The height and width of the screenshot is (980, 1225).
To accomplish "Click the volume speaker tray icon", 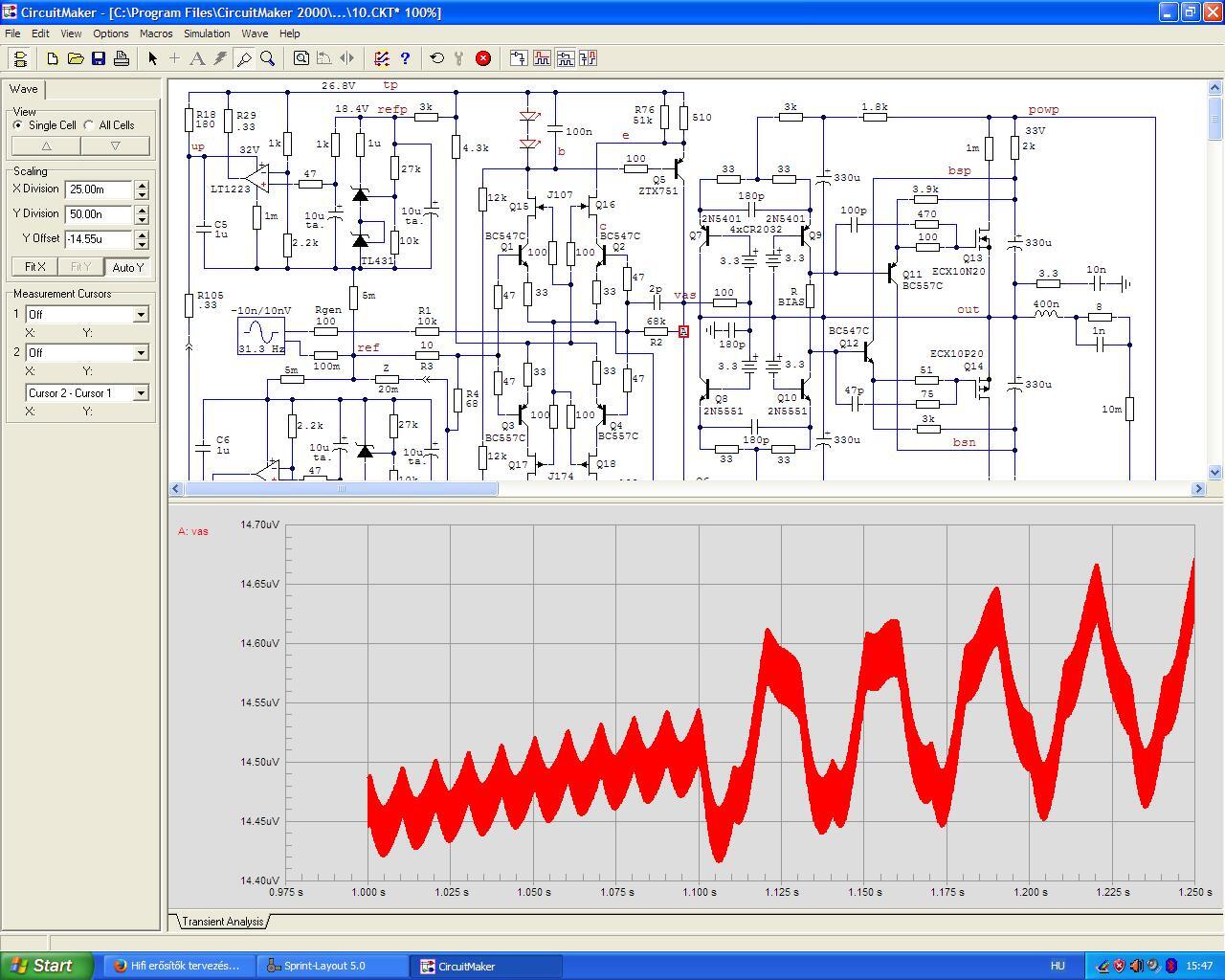I will point(1136,966).
